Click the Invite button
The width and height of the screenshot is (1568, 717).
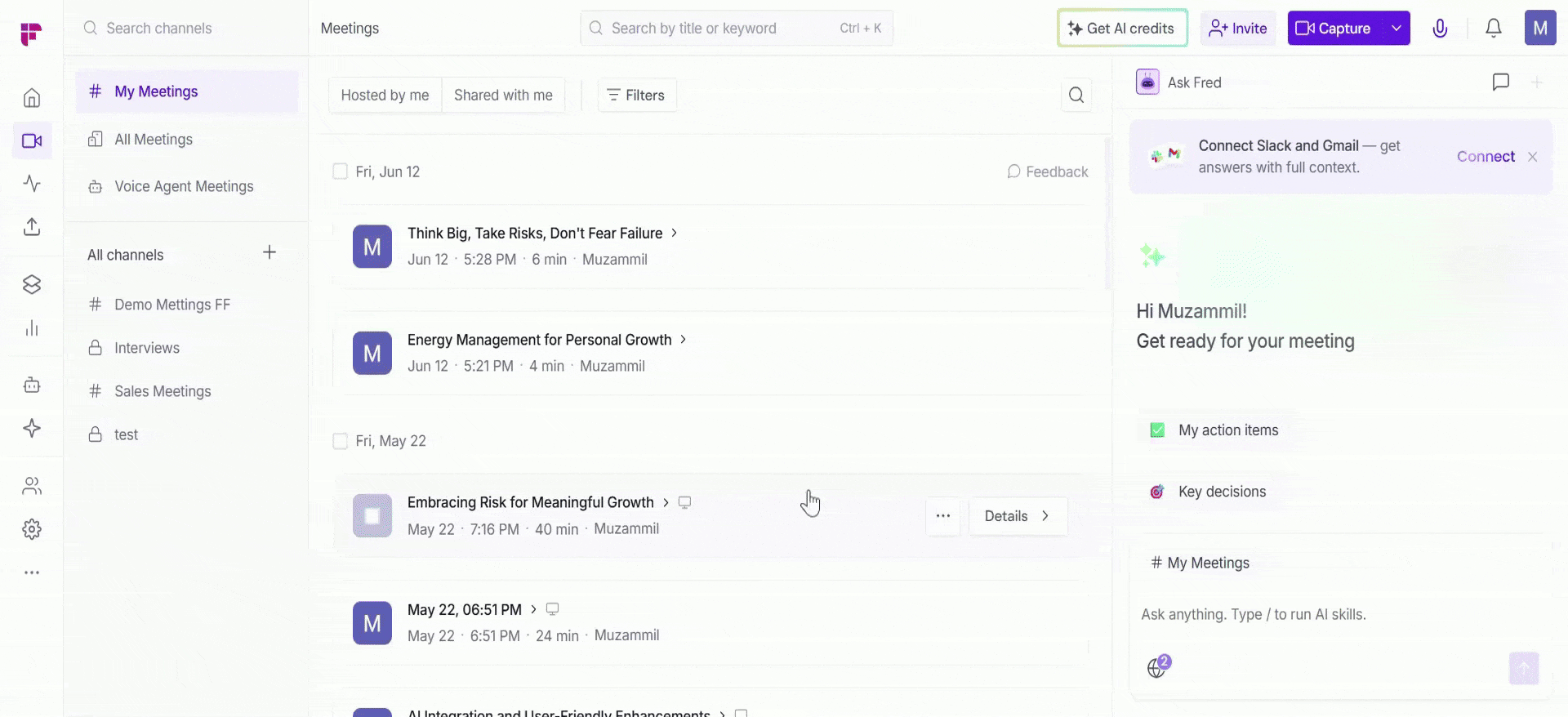[x=1238, y=28]
